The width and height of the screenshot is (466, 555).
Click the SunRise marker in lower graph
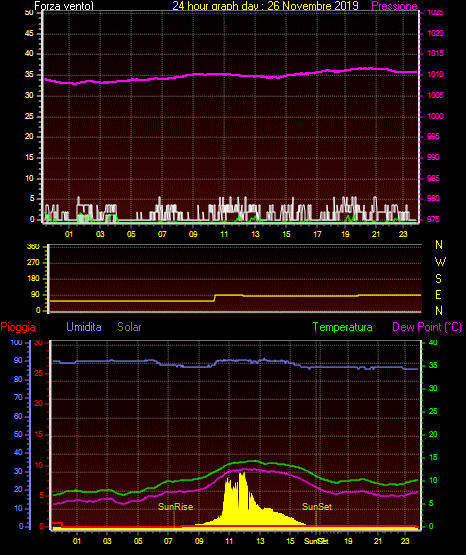176,507
